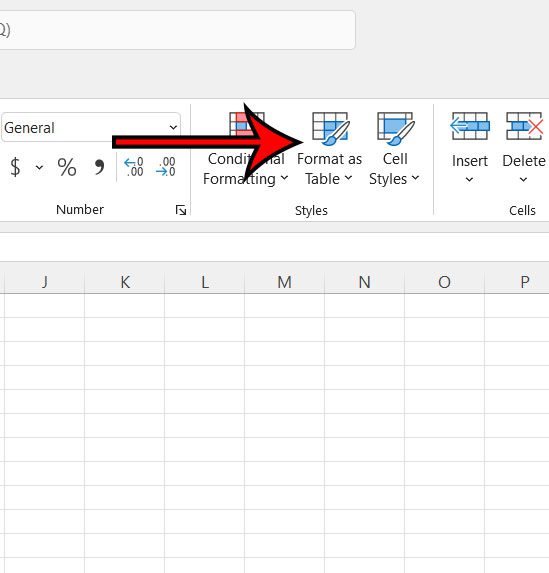This screenshot has width=549, height=573.
Task: Expand the accounting format dropdown arrow
Action: pos(39,168)
